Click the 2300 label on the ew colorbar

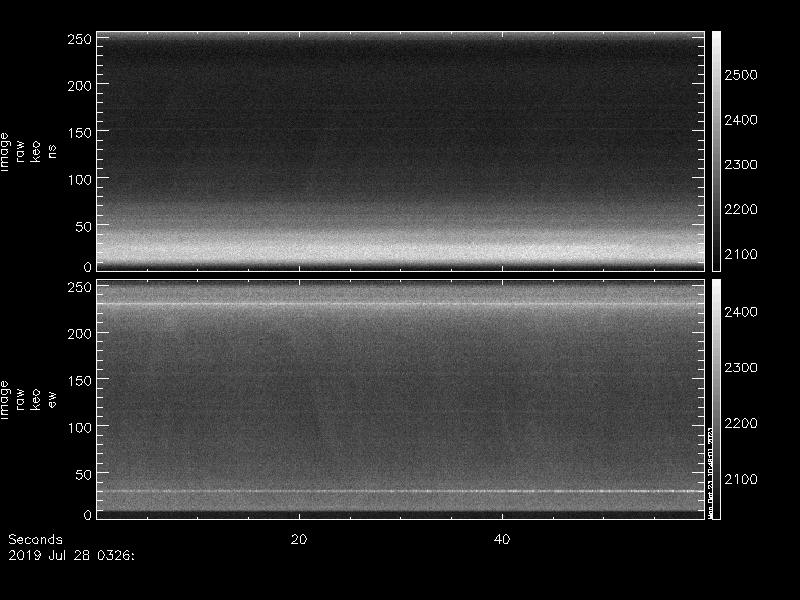[741, 367]
